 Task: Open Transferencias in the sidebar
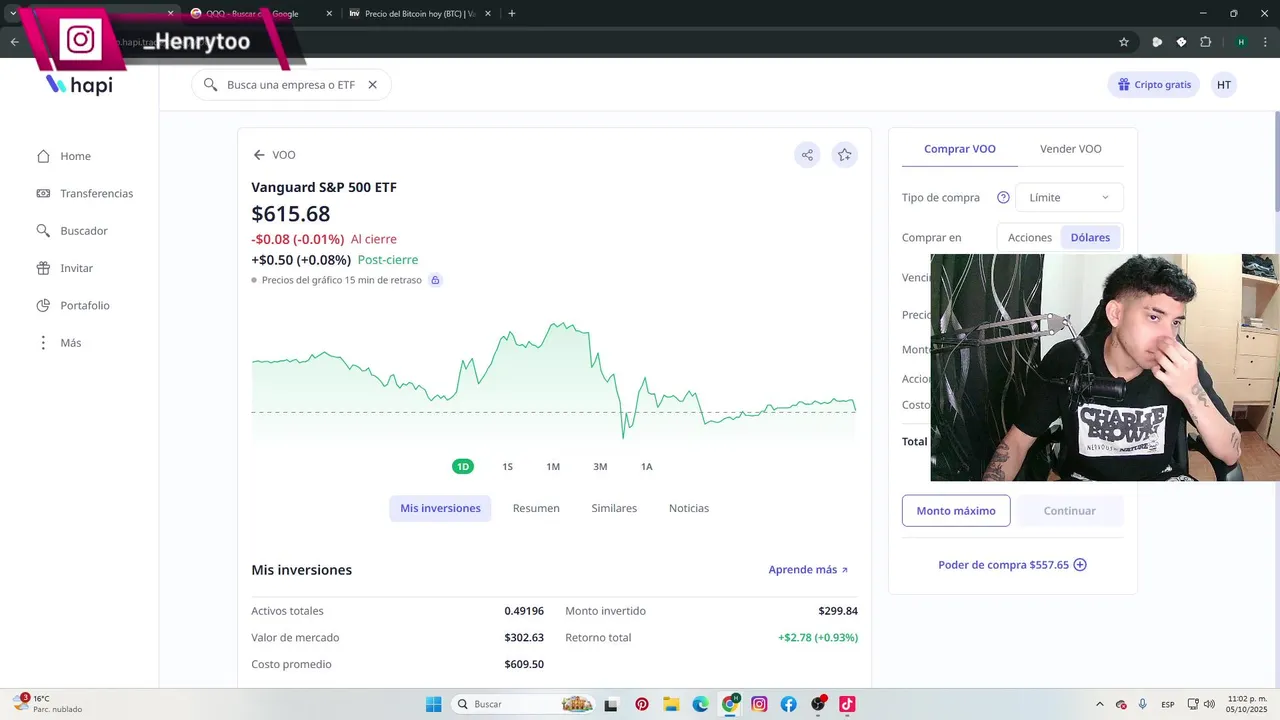click(85, 193)
